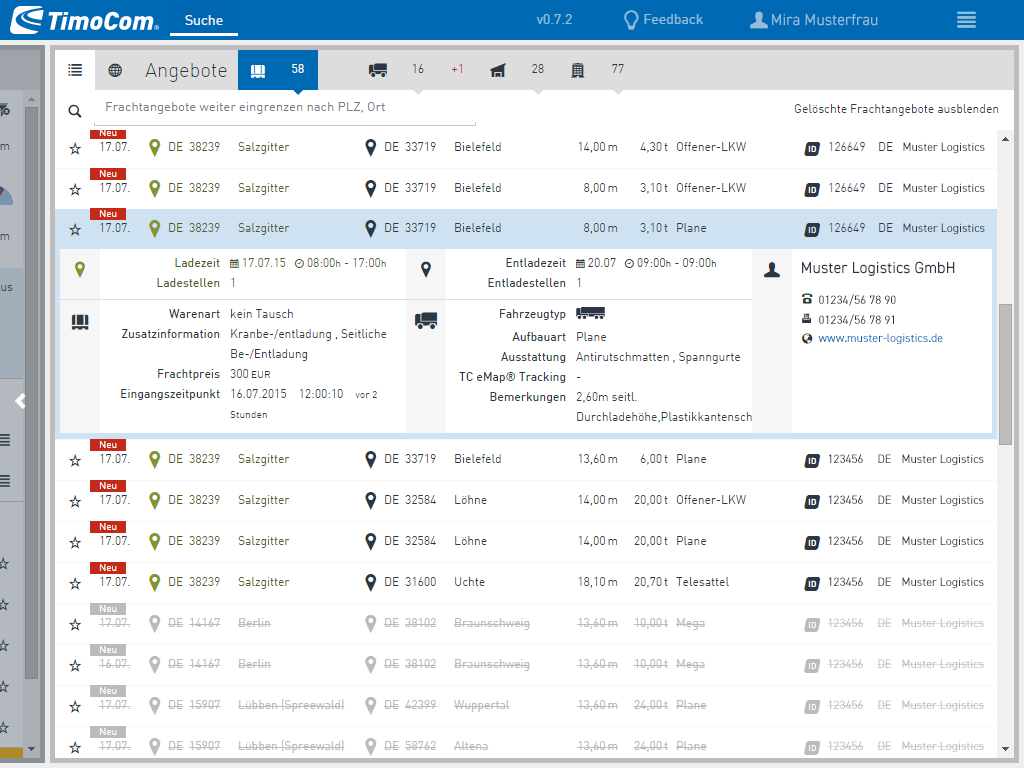Viewport: 1024px width, 768px height.
Task: Click the grey origin pin of the Altena row
Action: tap(155, 746)
